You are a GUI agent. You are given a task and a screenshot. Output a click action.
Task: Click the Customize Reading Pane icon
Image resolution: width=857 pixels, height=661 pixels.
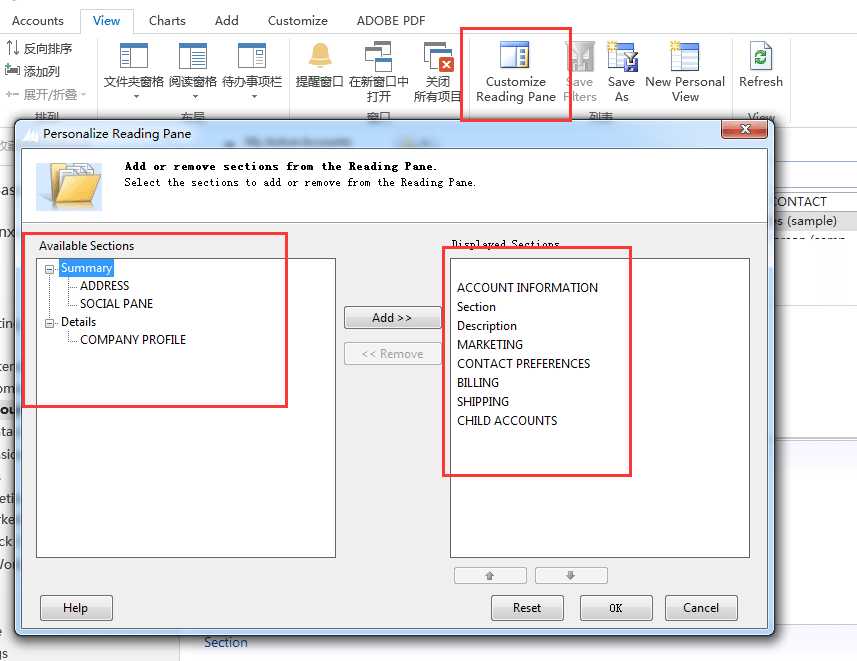click(x=514, y=55)
